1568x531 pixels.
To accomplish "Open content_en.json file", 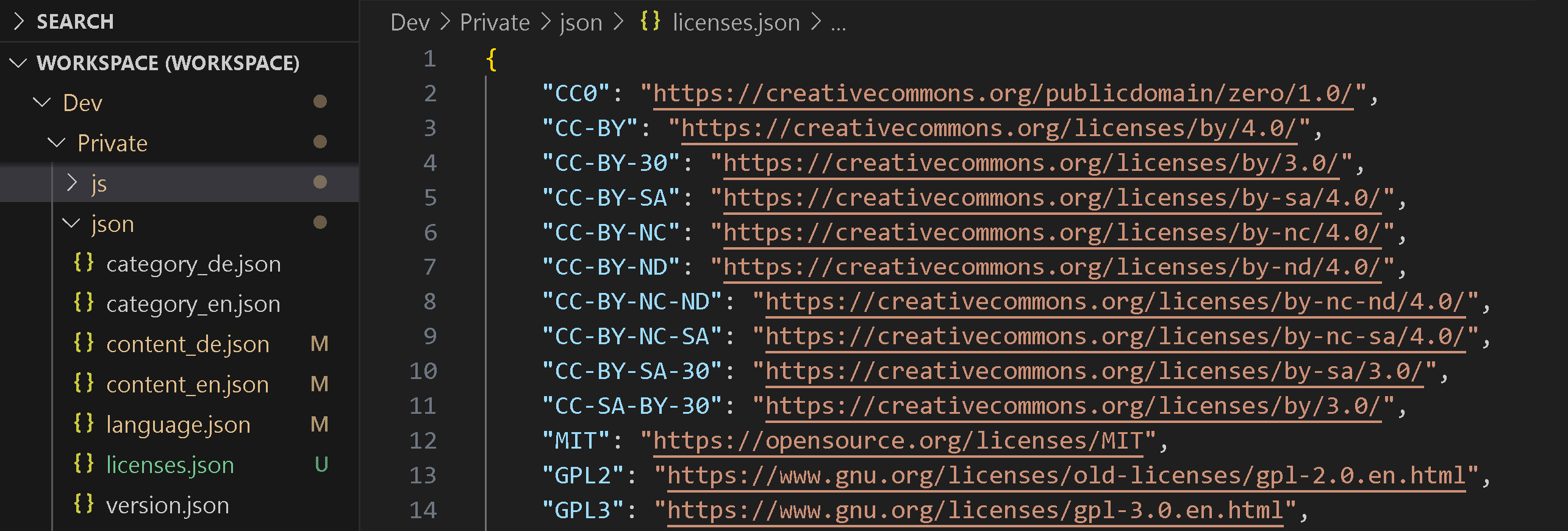I will [187, 385].
